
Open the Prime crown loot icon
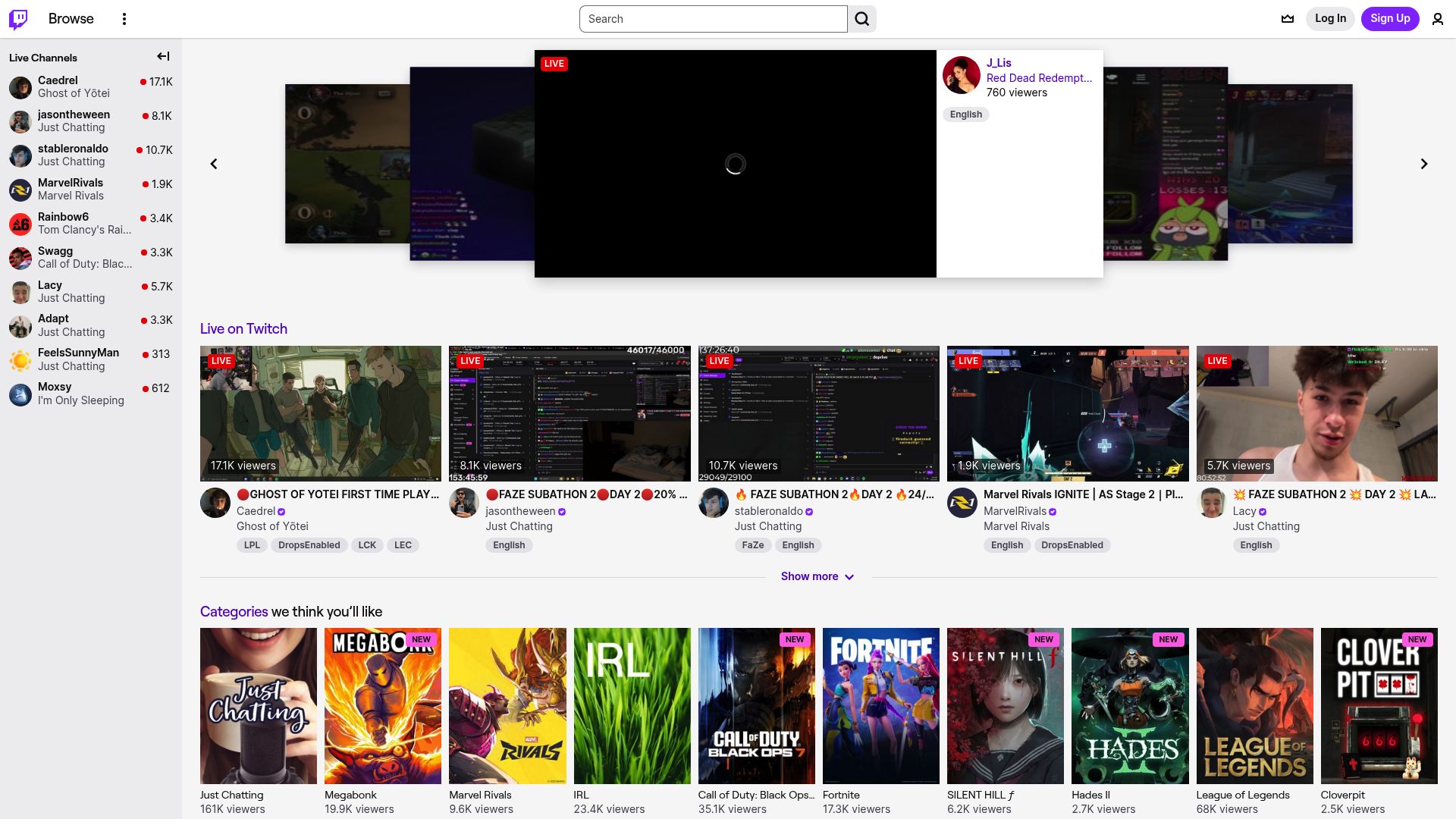[1288, 19]
